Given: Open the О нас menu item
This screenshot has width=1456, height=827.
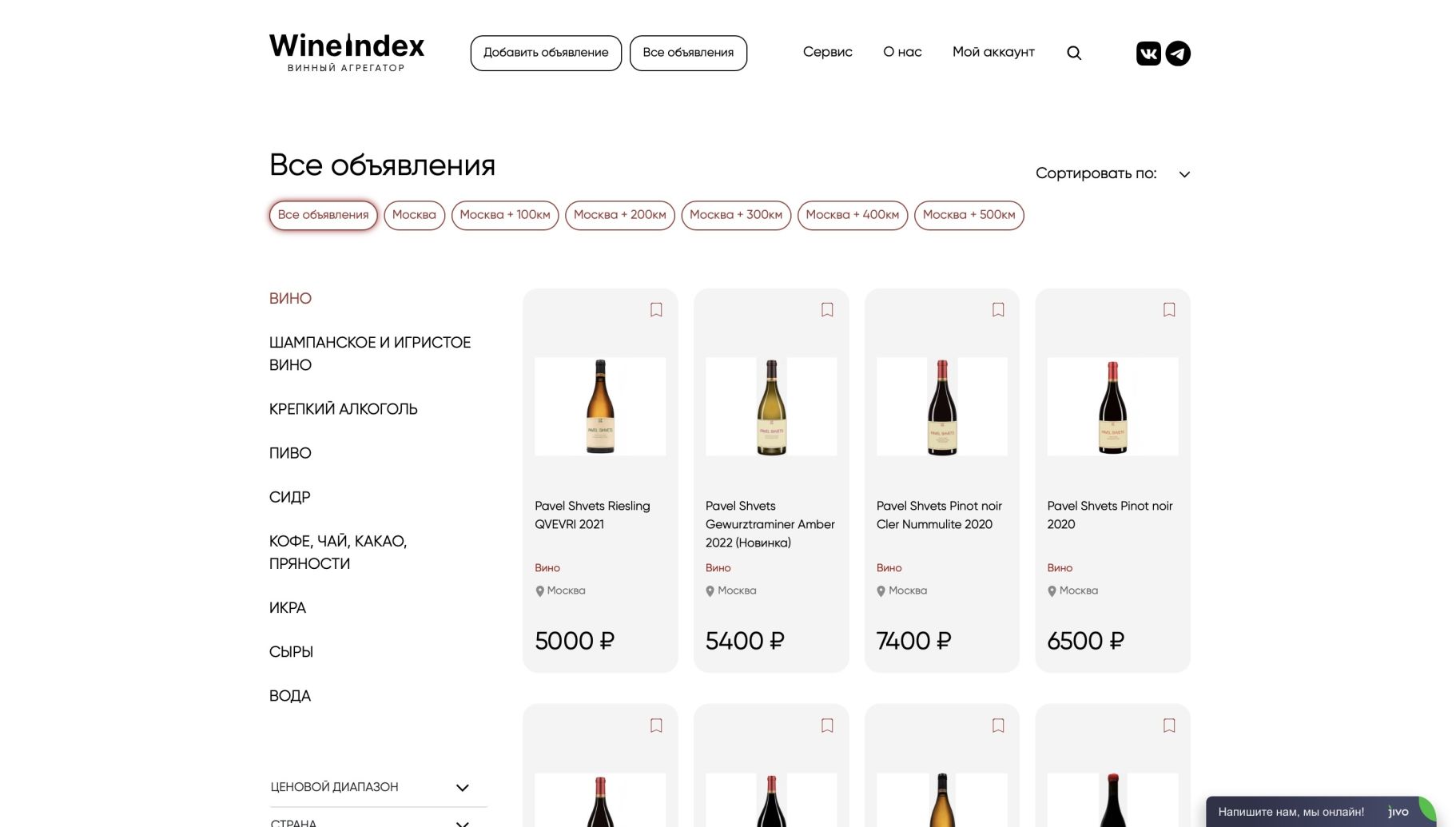Looking at the screenshot, I should click(x=902, y=52).
